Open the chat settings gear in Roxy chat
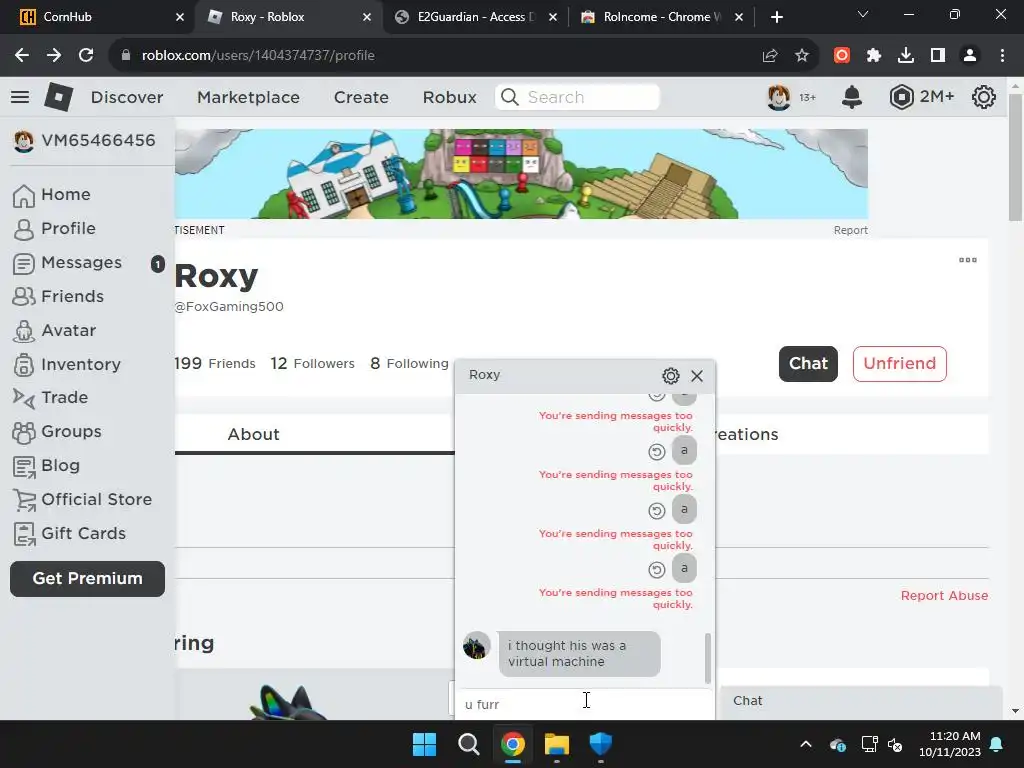 pos(671,376)
